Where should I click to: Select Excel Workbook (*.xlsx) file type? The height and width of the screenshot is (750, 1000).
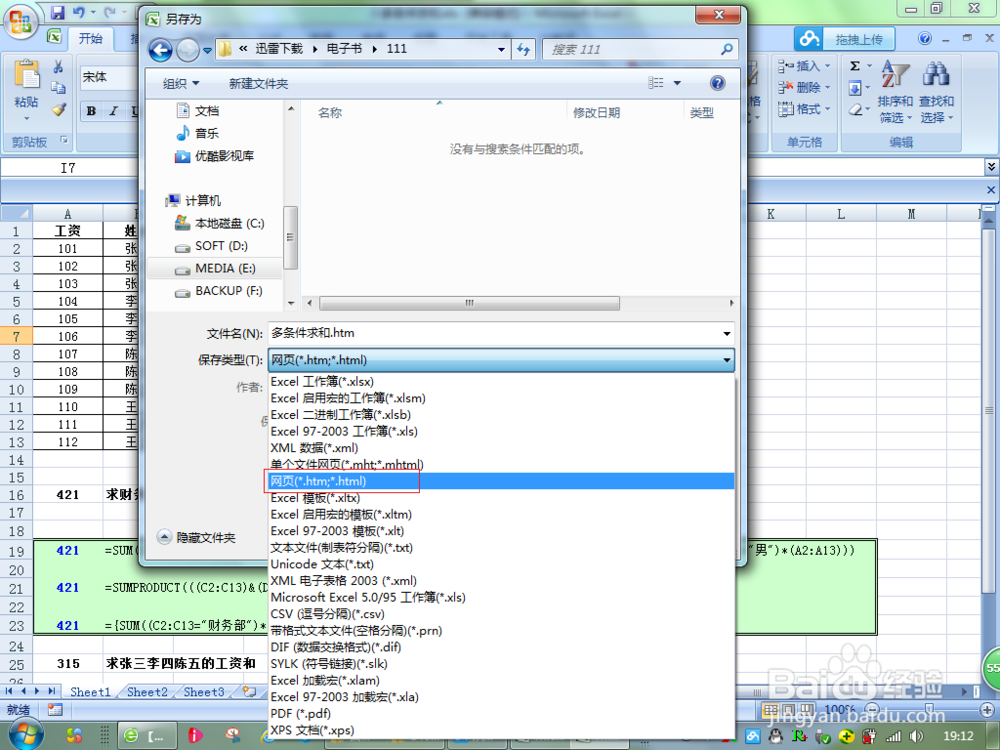pos(322,381)
